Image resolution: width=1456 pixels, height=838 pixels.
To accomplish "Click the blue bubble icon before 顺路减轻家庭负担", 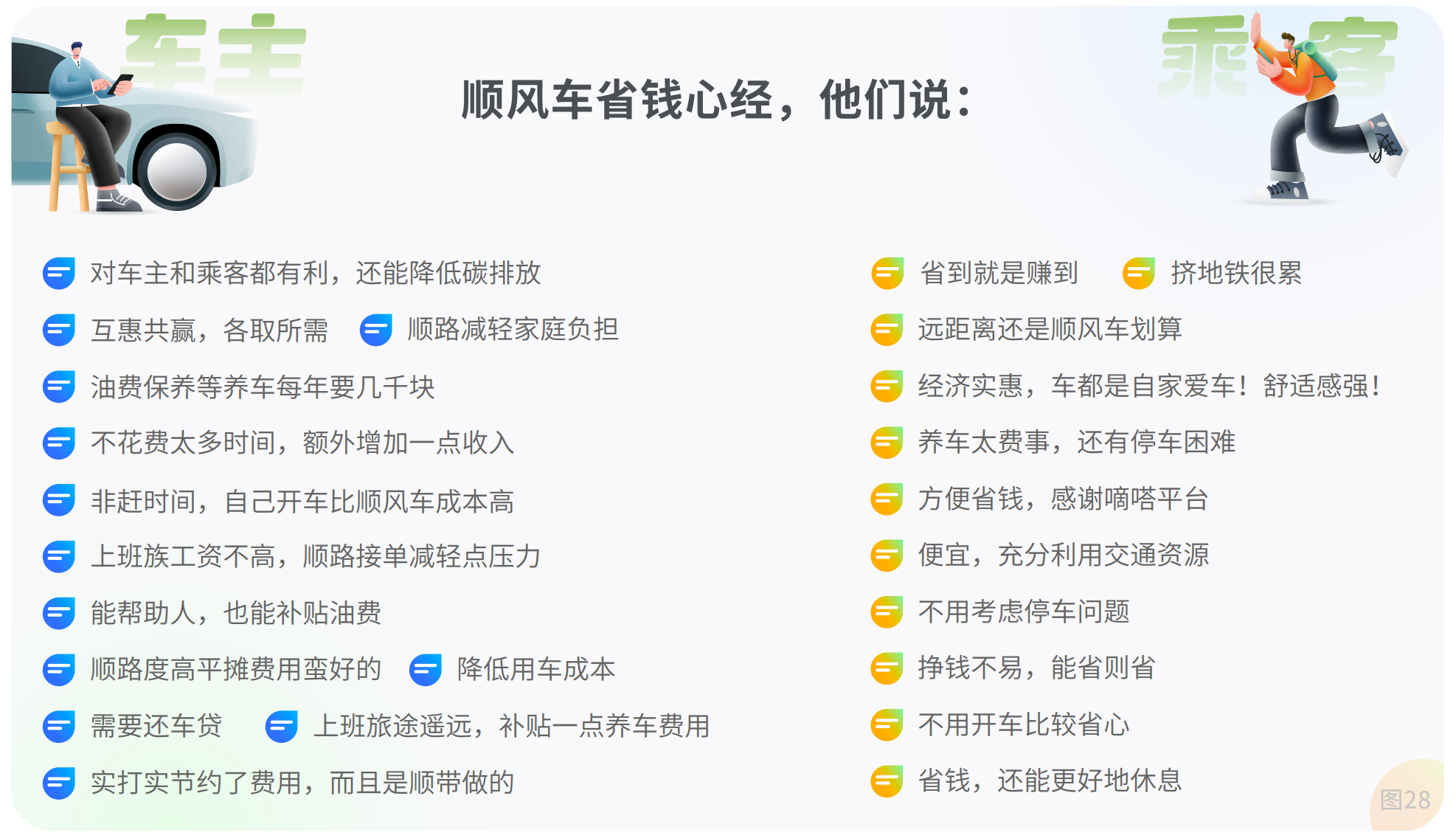I will point(375,330).
